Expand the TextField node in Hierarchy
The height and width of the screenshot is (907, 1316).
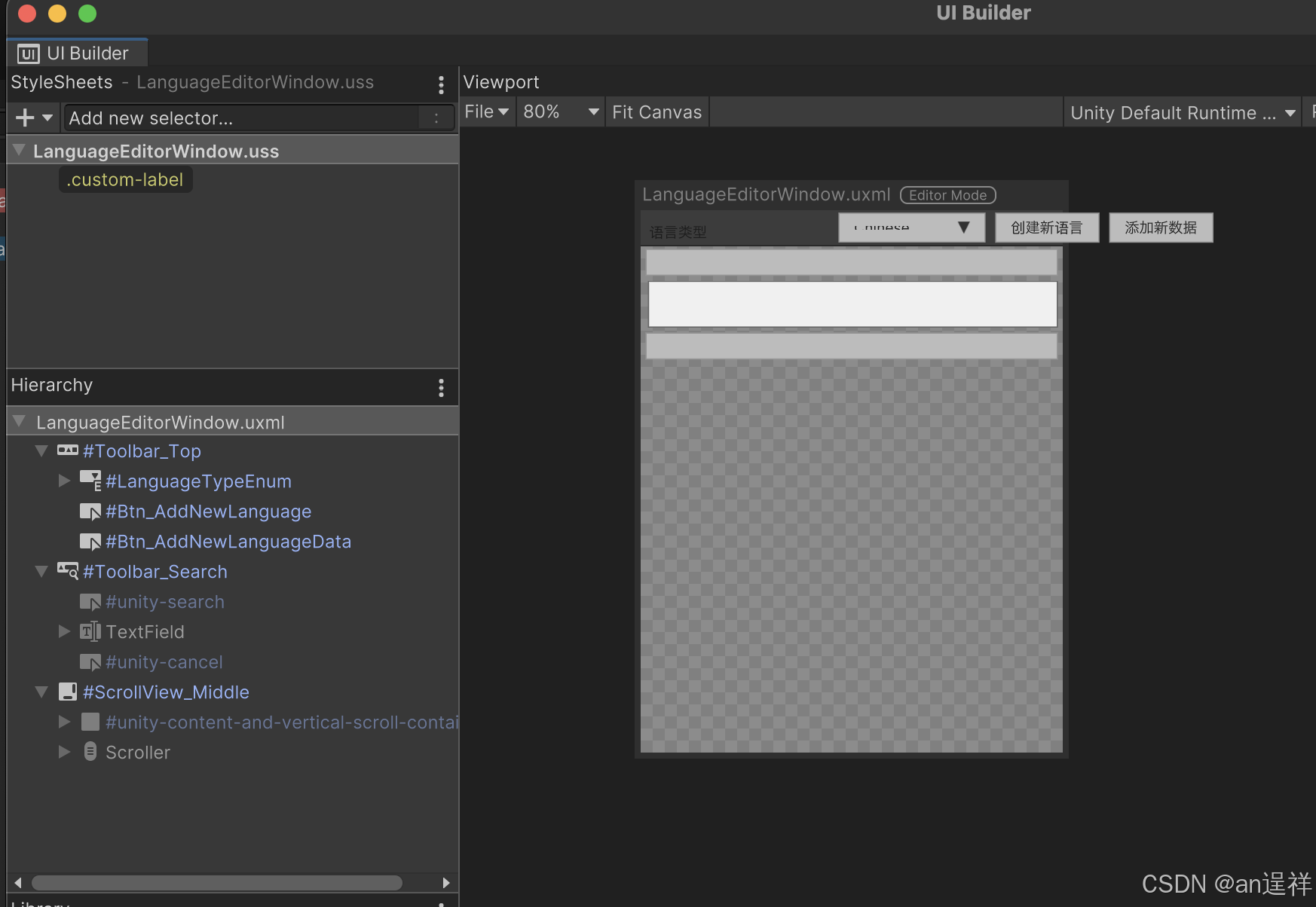tap(64, 631)
